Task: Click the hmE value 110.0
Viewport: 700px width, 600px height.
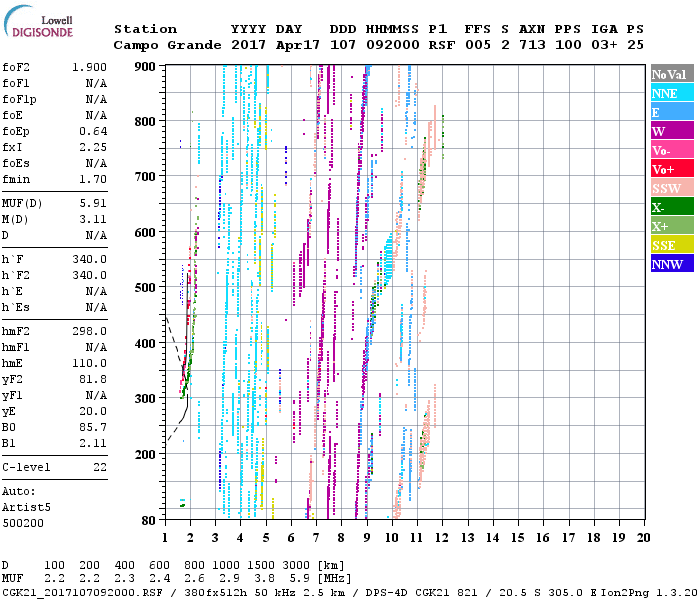Action: (89, 363)
